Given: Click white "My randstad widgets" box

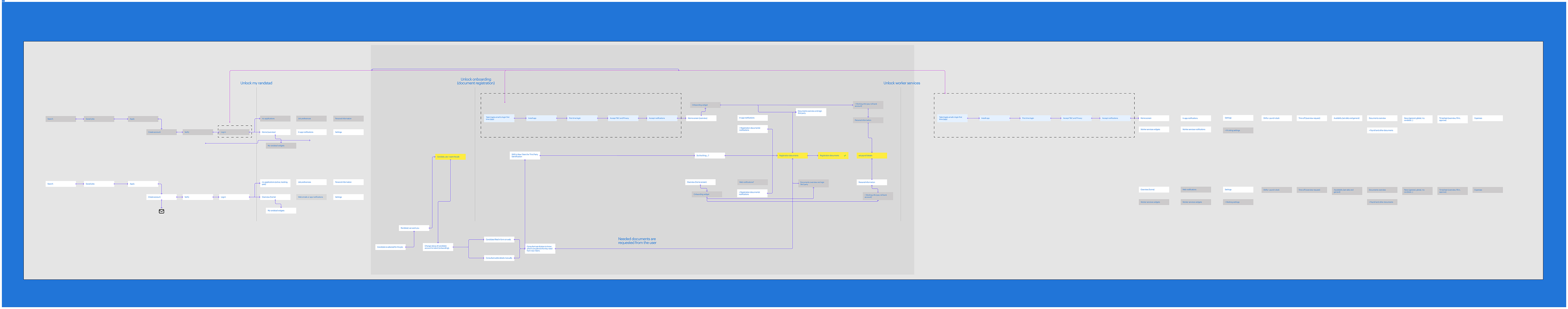Looking at the screenshot, I should (281, 210).
